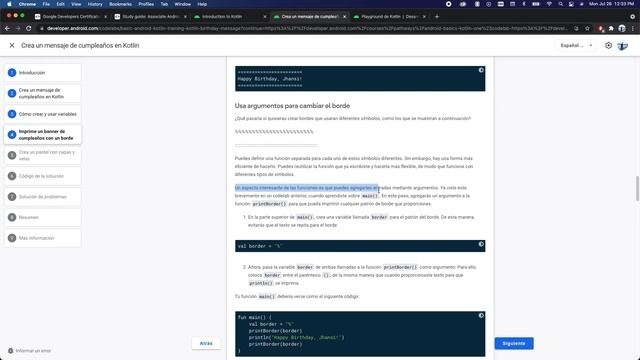This screenshot has height=360, width=640.
Task: Open the Tab menu in menu bar
Action: point(164,4)
